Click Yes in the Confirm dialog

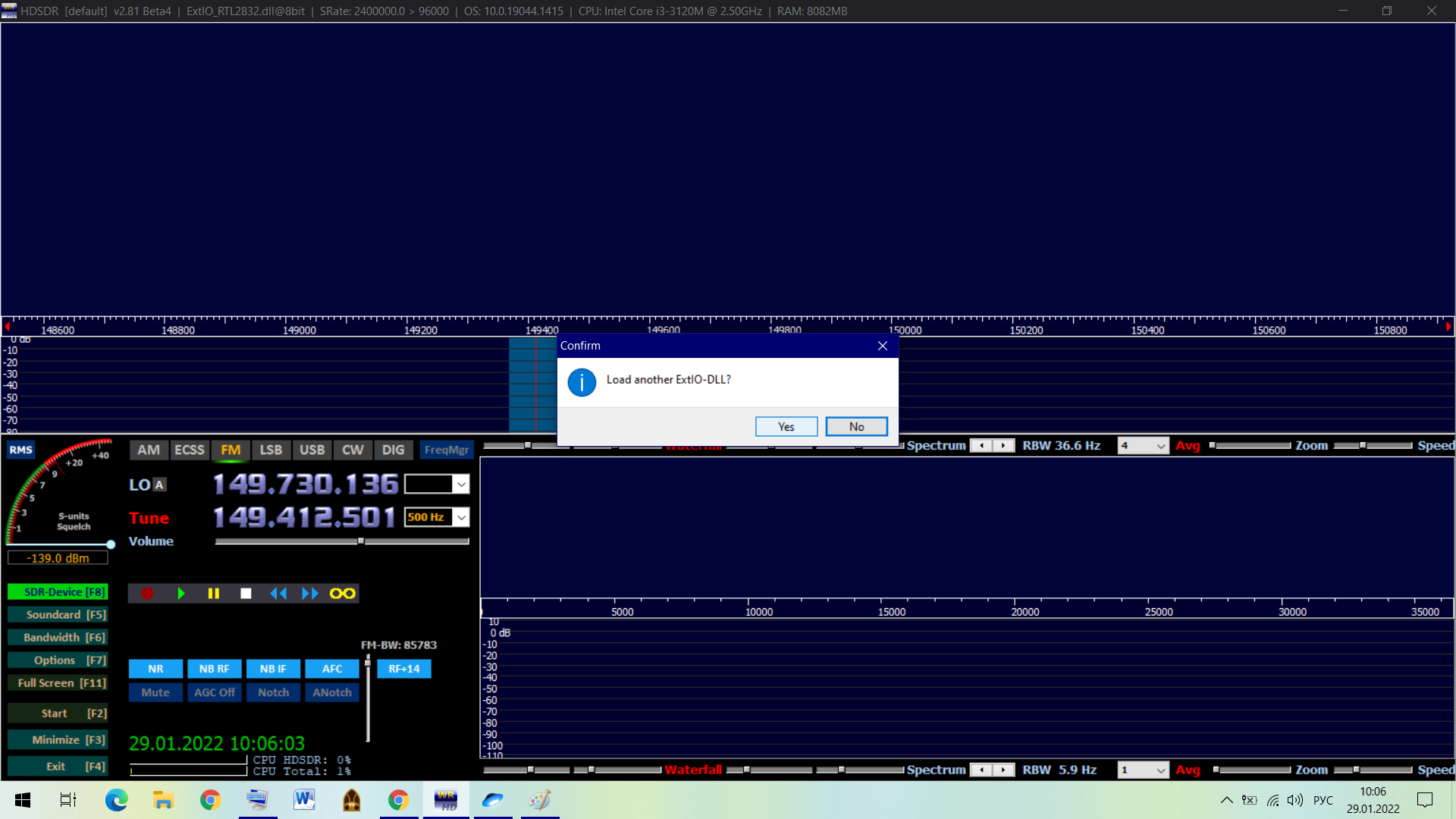(x=786, y=427)
